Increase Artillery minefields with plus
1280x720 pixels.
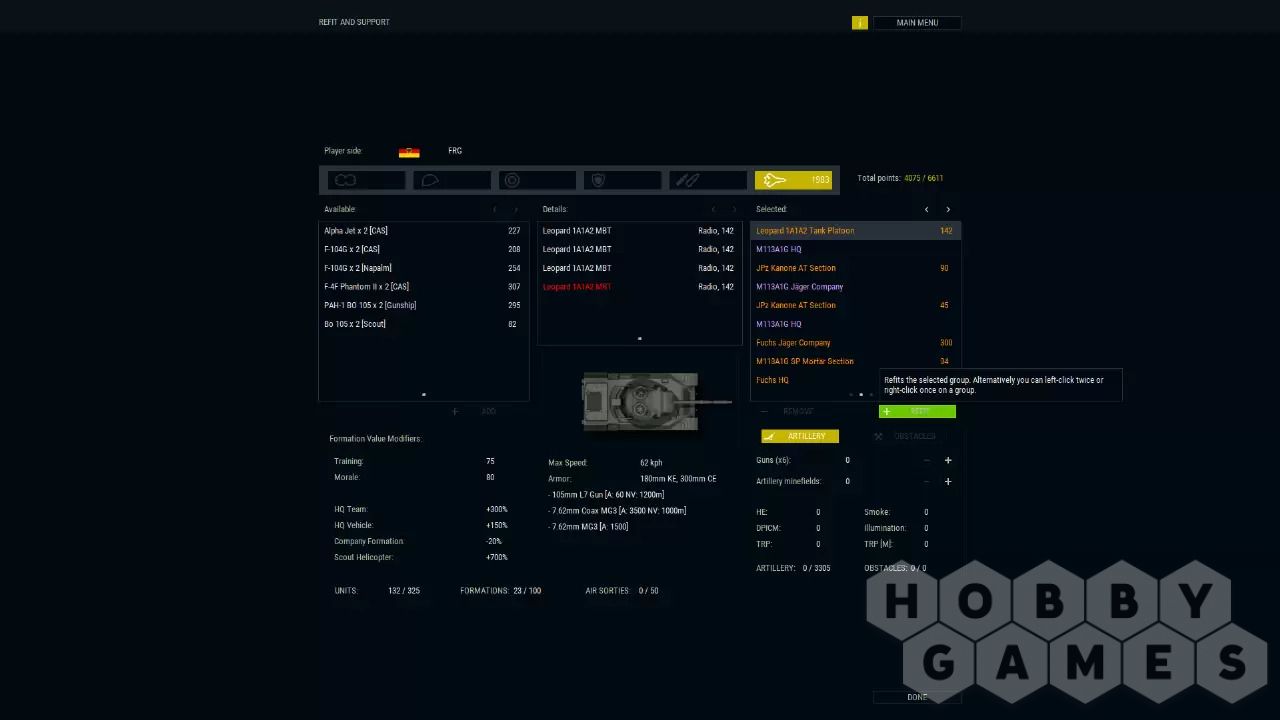point(948,482)
